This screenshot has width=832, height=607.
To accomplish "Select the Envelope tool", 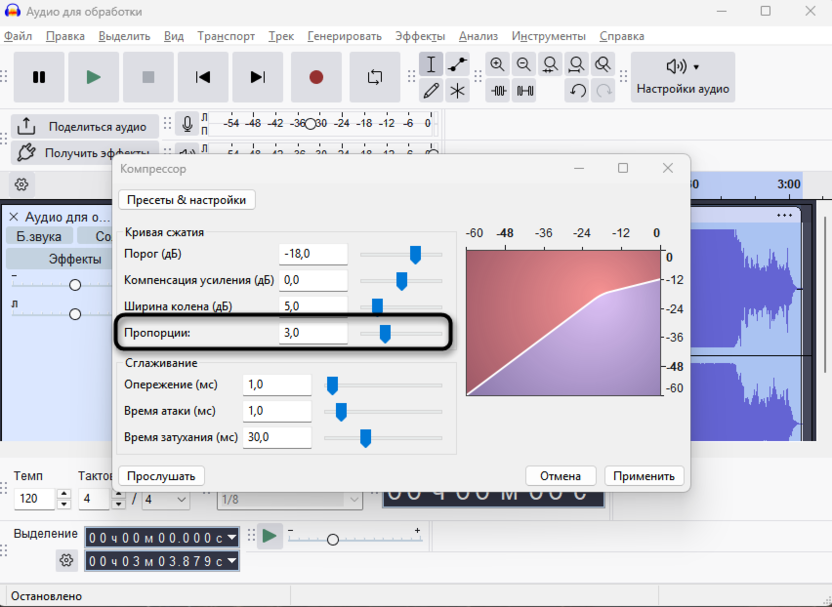I will (457, 65).
